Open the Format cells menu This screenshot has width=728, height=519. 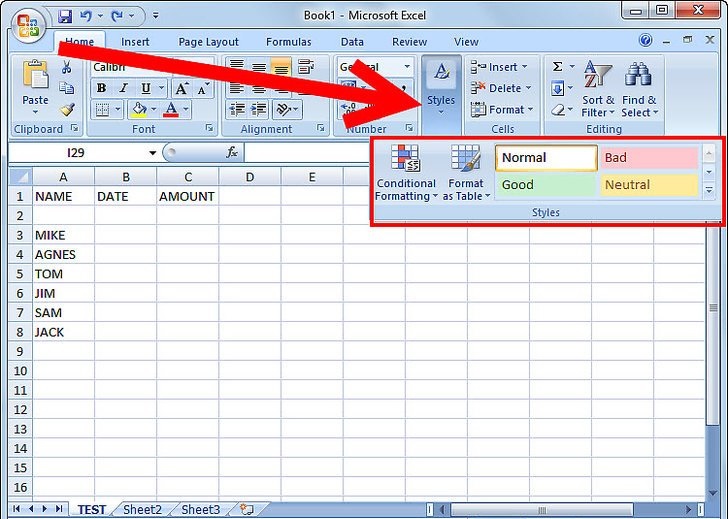pyautogui.click(x=502, y=110)
